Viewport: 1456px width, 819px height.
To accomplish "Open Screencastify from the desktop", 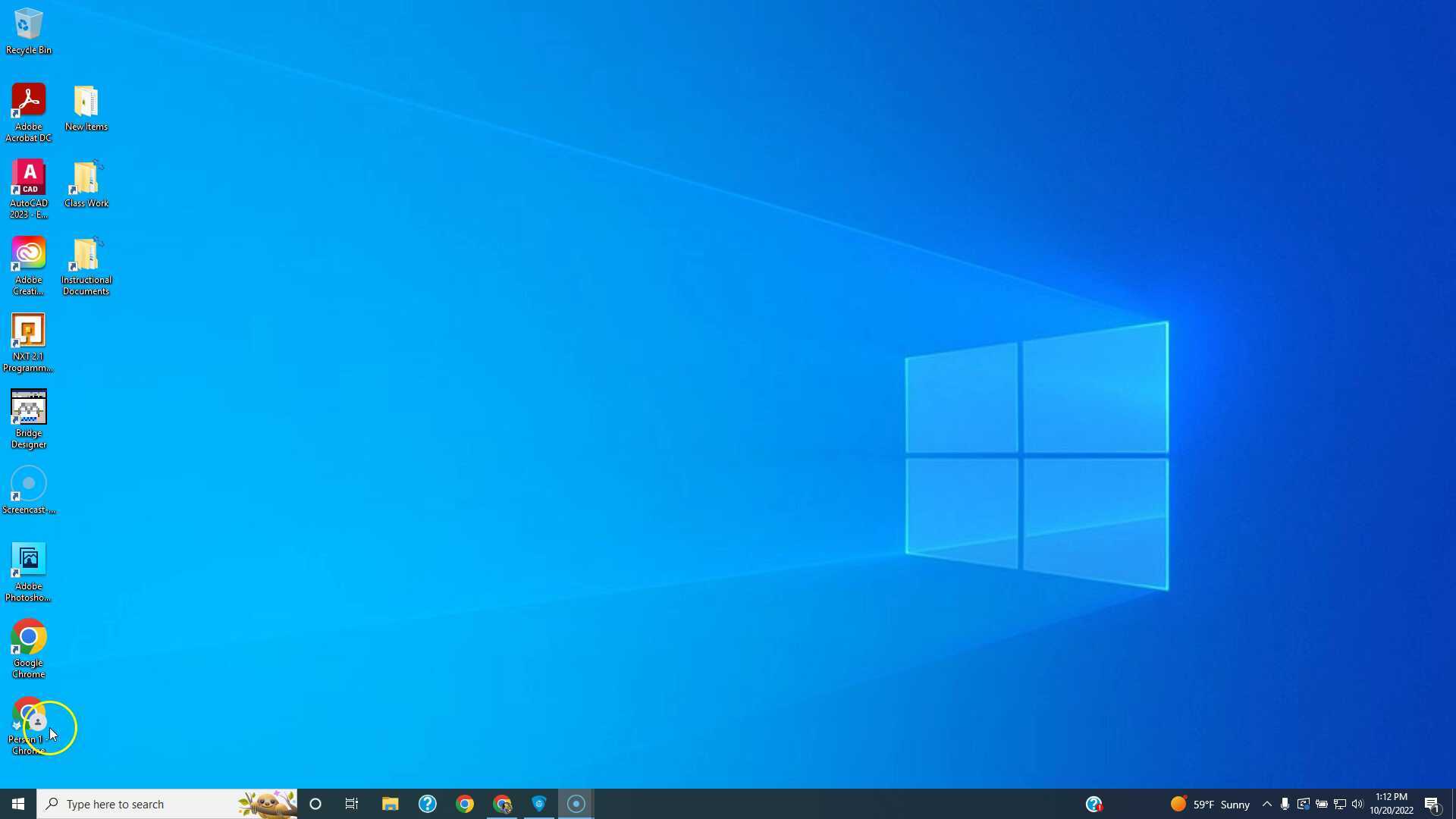I will [28, 483].
